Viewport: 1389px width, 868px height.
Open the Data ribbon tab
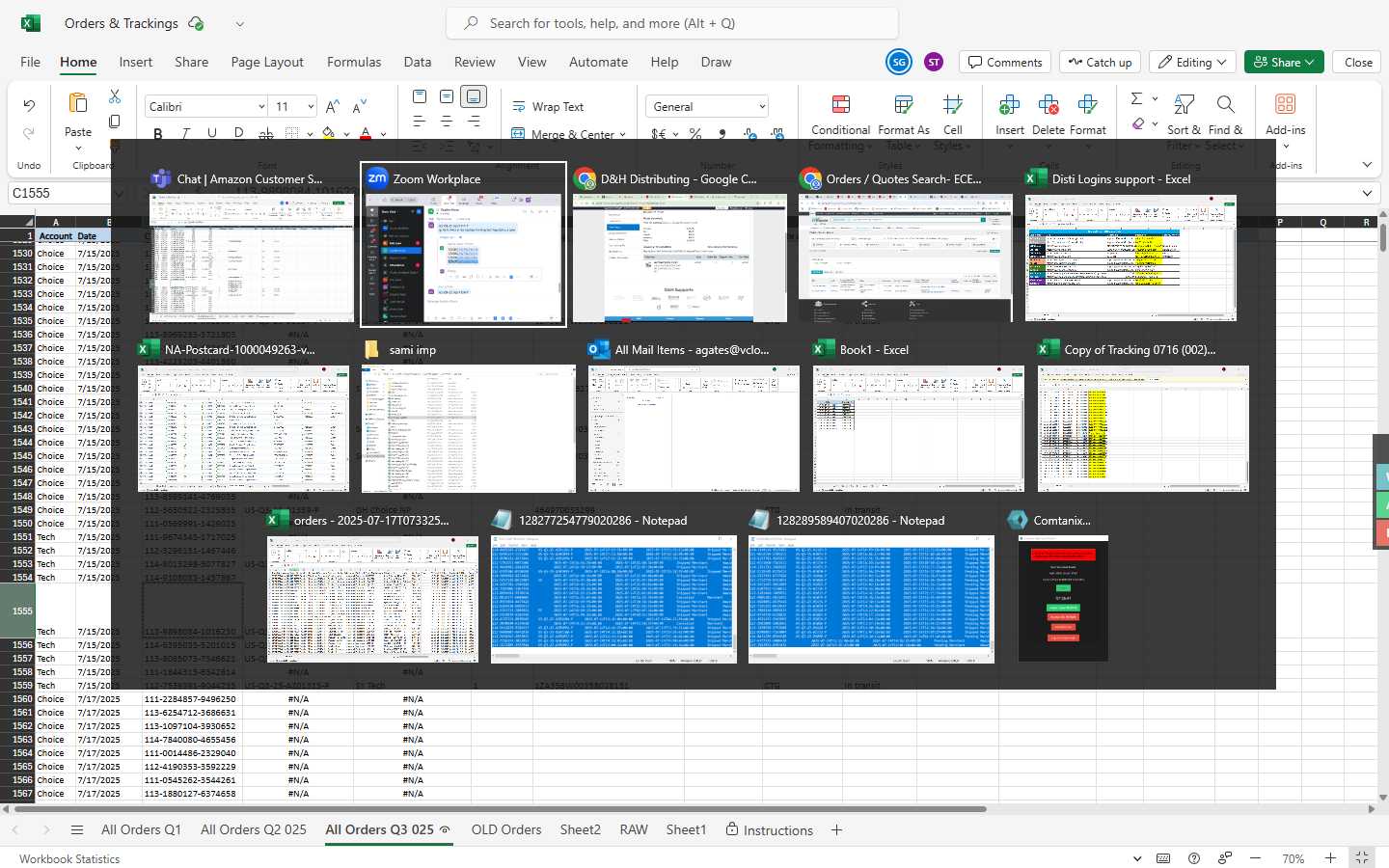(418, 62)
